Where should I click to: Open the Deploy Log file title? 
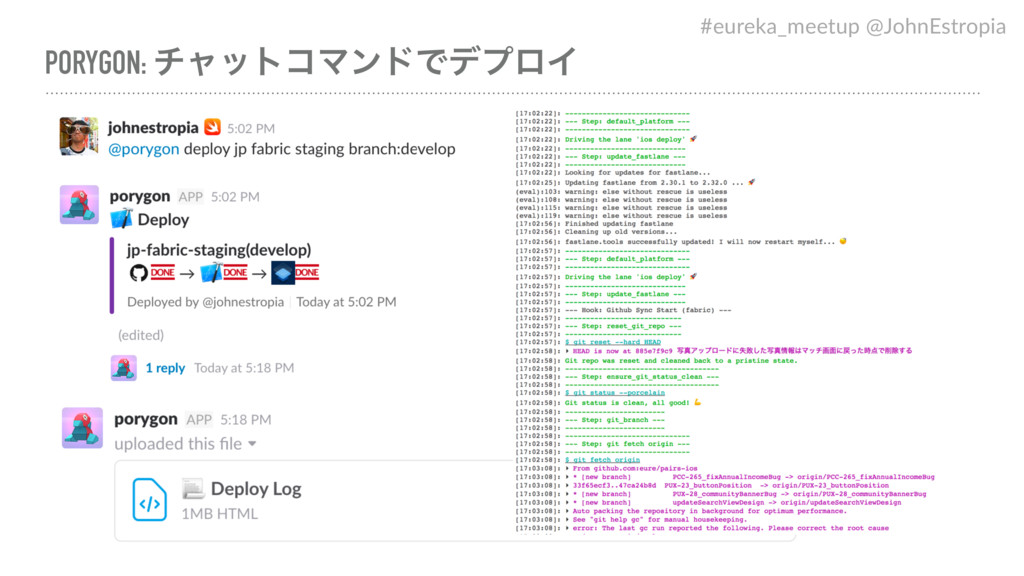[x=256, y=488]
